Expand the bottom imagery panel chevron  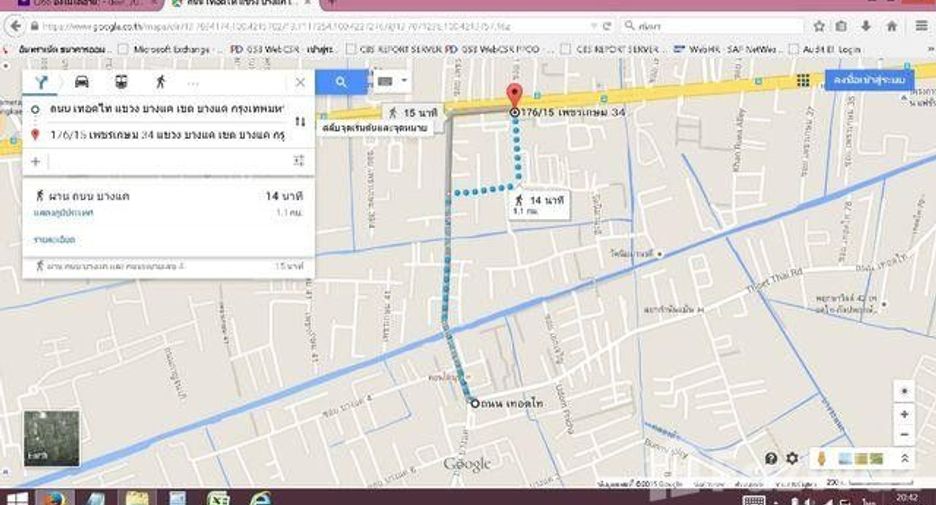click(904, 458)
